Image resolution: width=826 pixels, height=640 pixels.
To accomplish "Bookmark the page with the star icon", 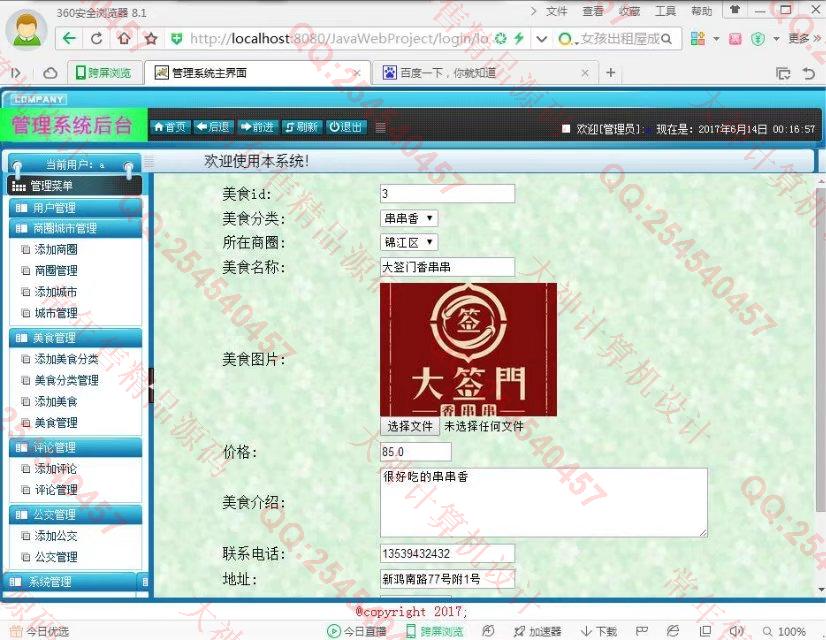I will 151,38.
